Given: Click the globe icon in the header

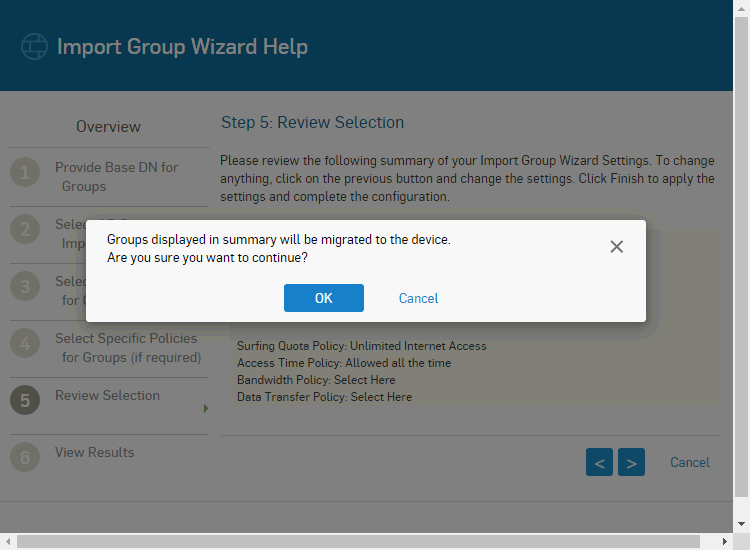Looking at the screenshot, I should (35, 47).
